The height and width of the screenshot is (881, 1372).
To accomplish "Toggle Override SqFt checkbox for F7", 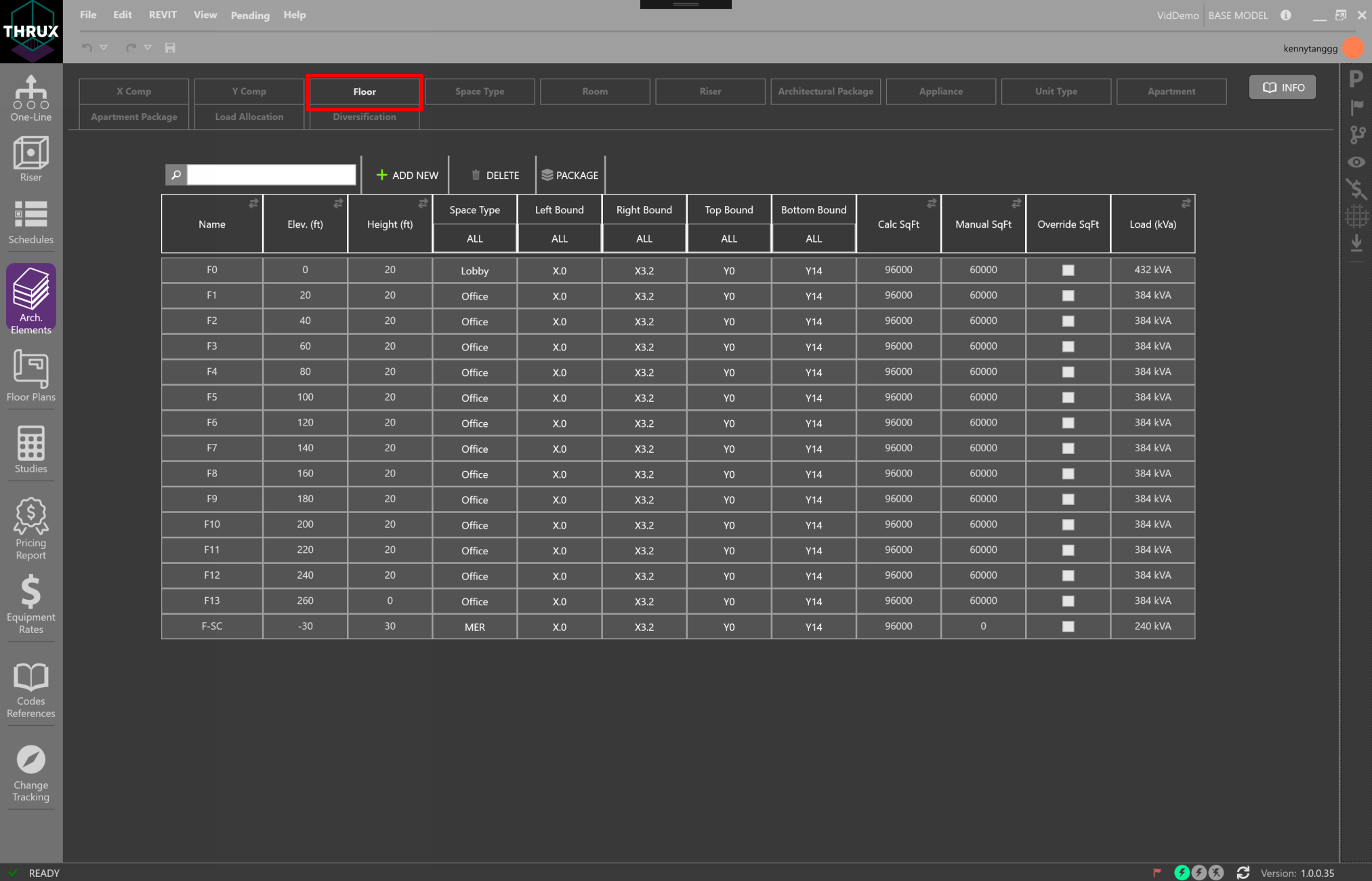I will coord(1068,449).
